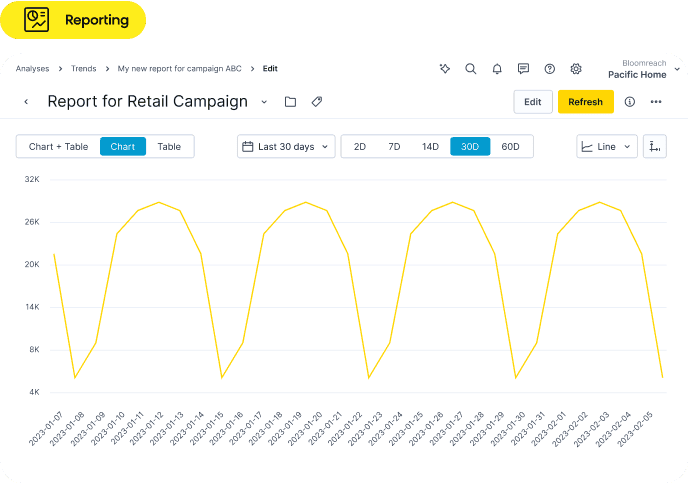This screenshot has width=688, height=484.
Task: Open the notifications bell
Action: [497, 69]
